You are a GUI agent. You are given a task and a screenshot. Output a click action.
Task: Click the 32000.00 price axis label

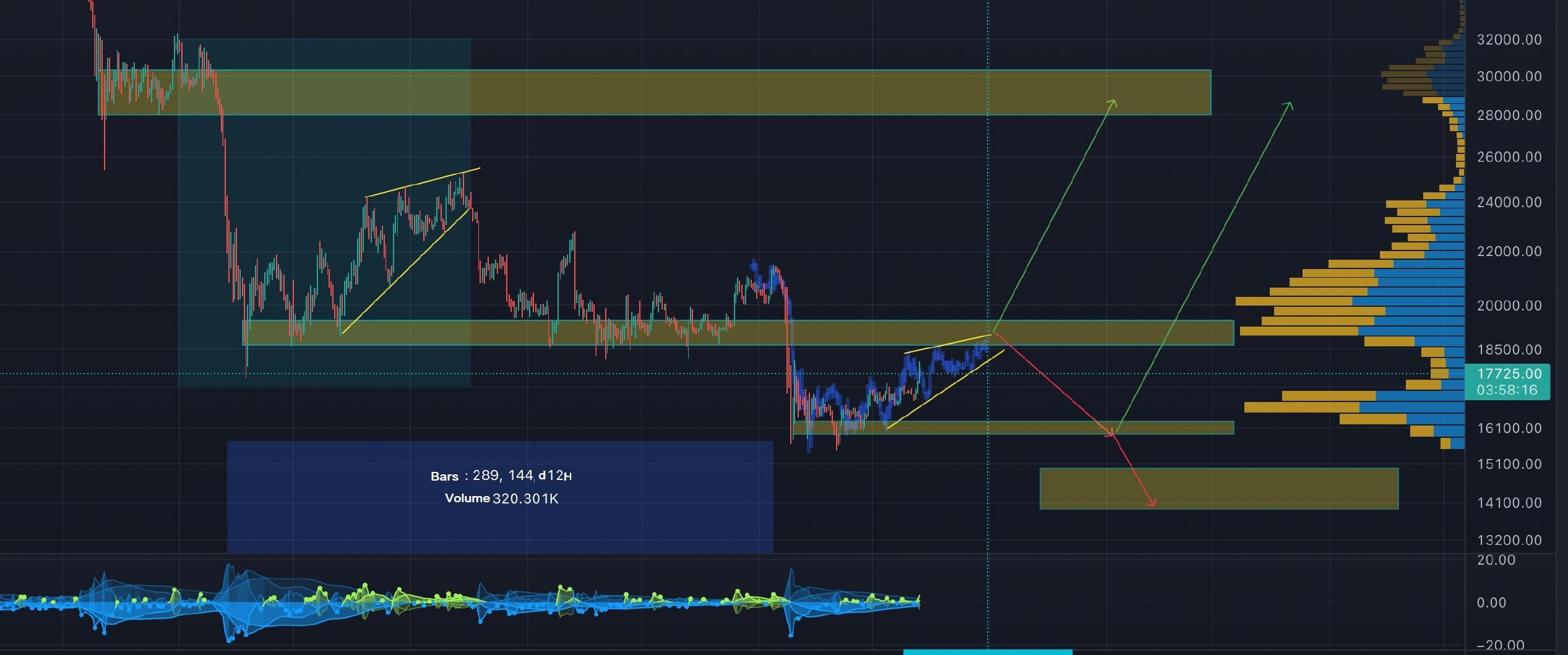click(1509, 40)
